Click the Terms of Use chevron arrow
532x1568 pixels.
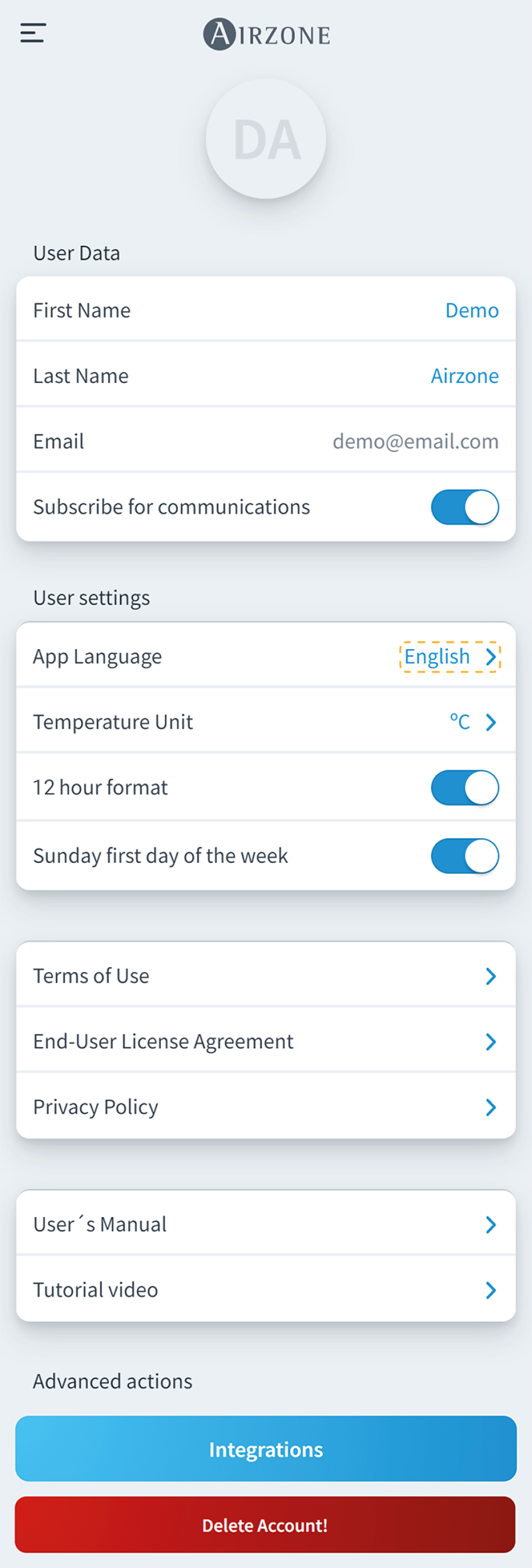[491, 976]
